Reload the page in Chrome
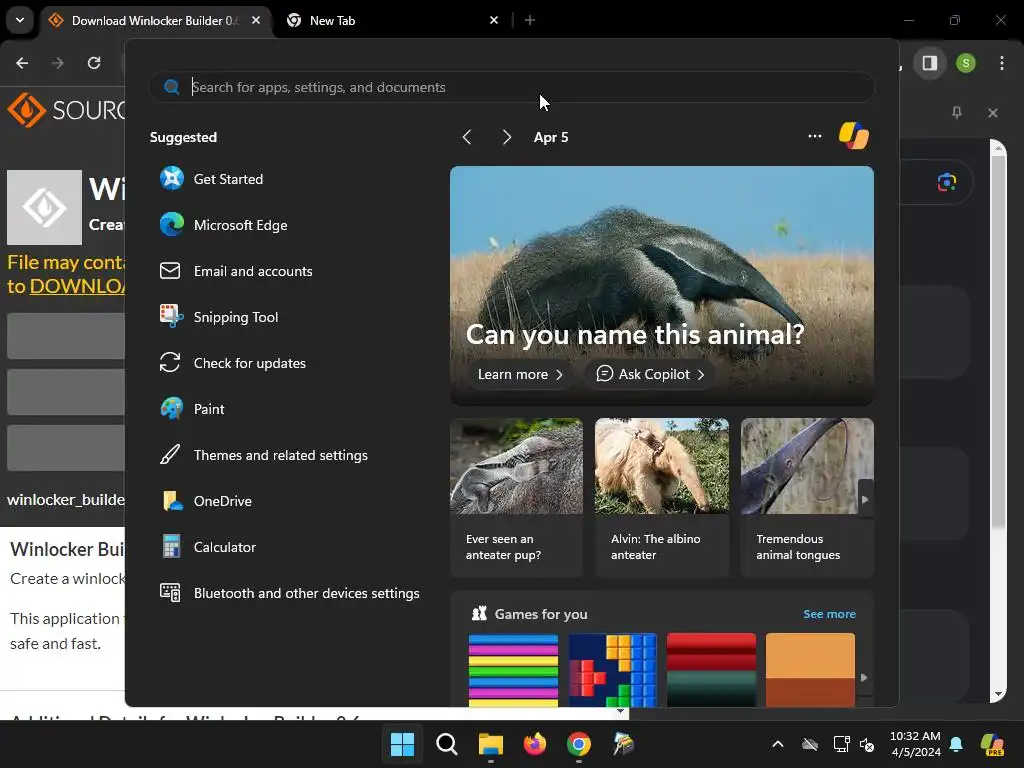This screenshot has height=768, width=1024. (x=94, y=63)
